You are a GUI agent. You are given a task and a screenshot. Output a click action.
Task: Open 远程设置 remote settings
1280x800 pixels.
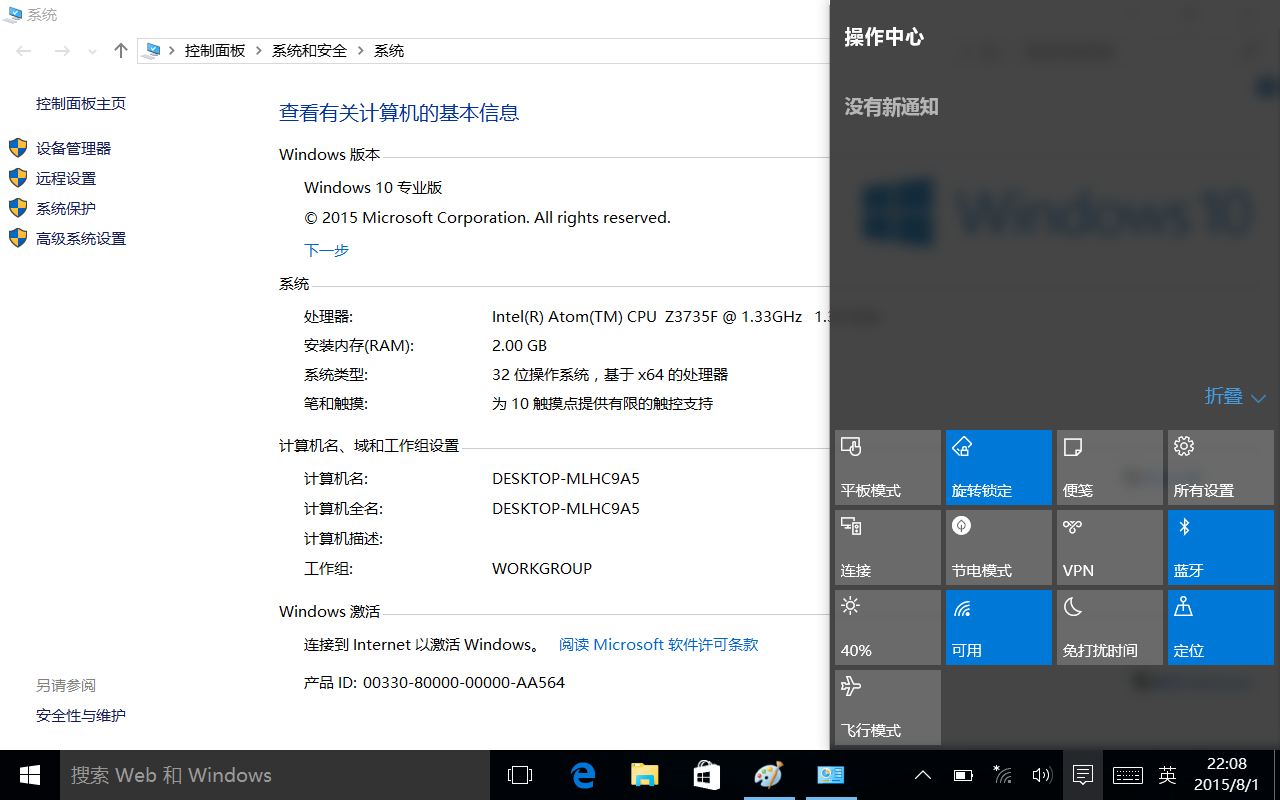66,179
